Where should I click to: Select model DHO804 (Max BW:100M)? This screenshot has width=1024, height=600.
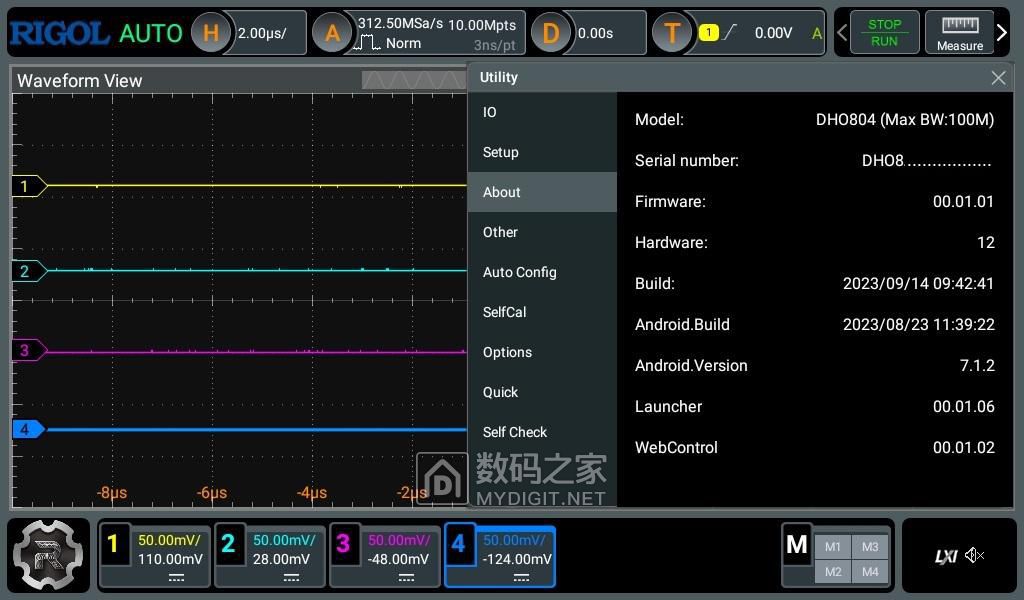point(905,119)
